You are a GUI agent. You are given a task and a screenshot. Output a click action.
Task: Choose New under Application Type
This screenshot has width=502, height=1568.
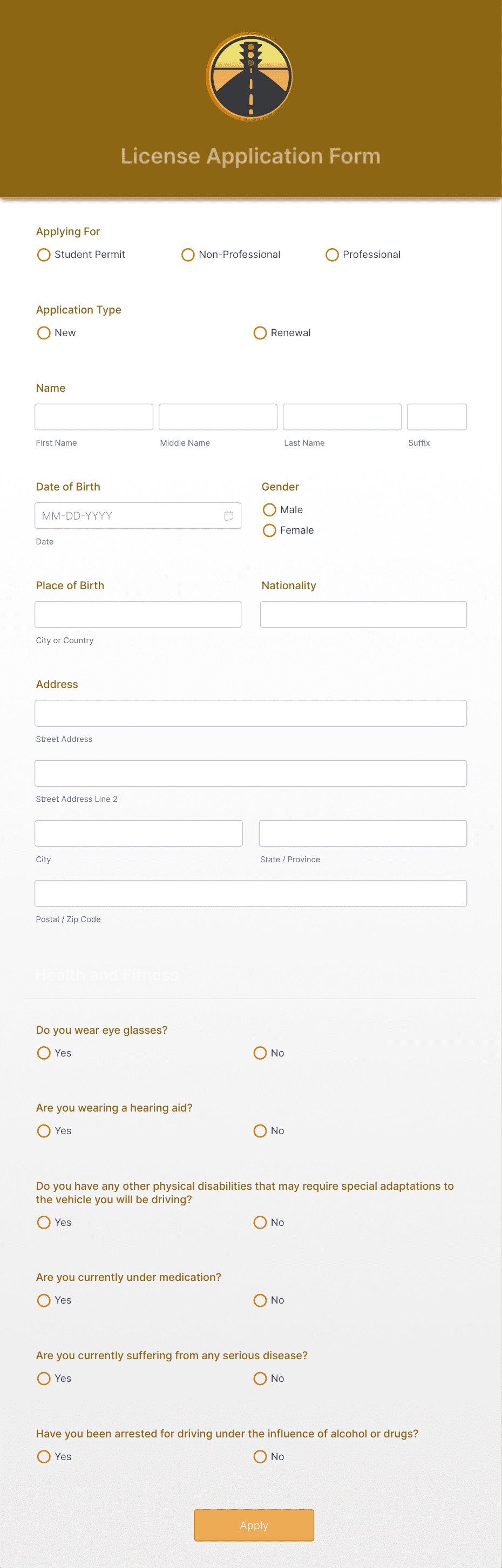[43, 332]
